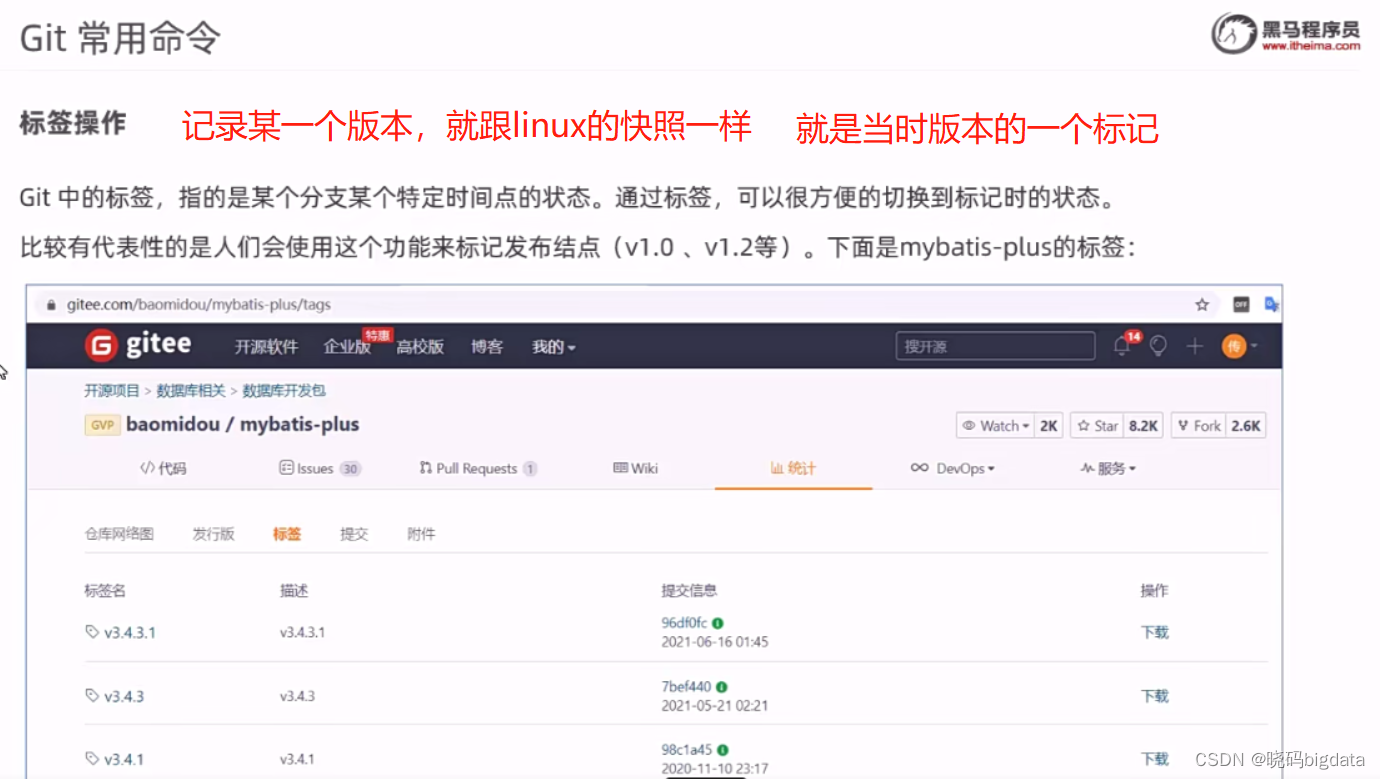Click the plus icon to create new repository
The height and width of the screenshot is (779, 1380).
tap(1193, 346)
